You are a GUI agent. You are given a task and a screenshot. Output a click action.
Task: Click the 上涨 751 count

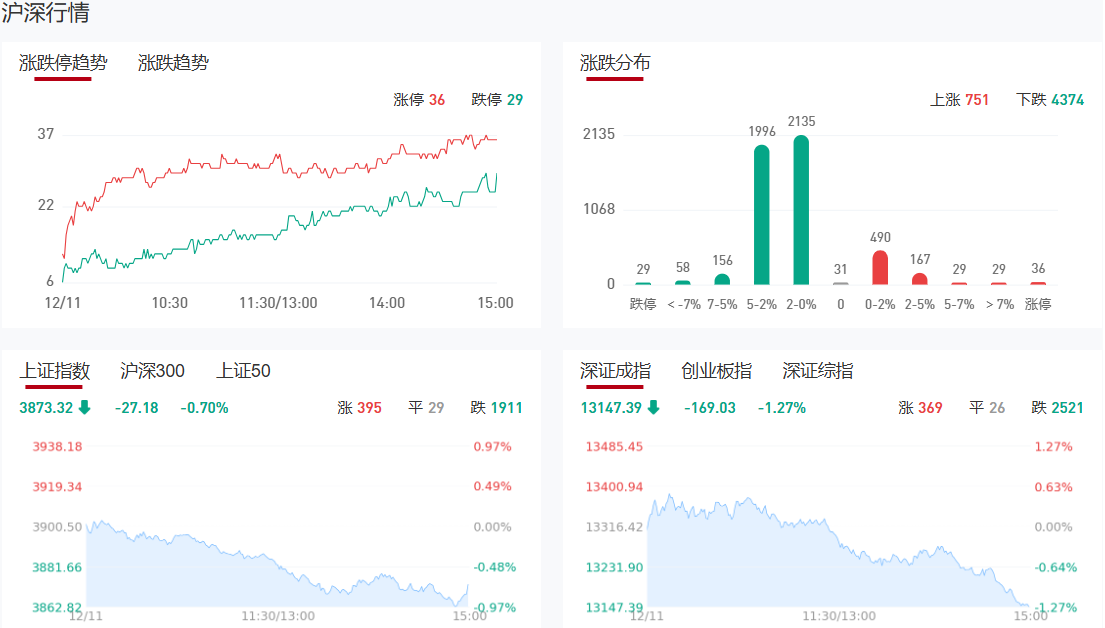click(959, 100)
